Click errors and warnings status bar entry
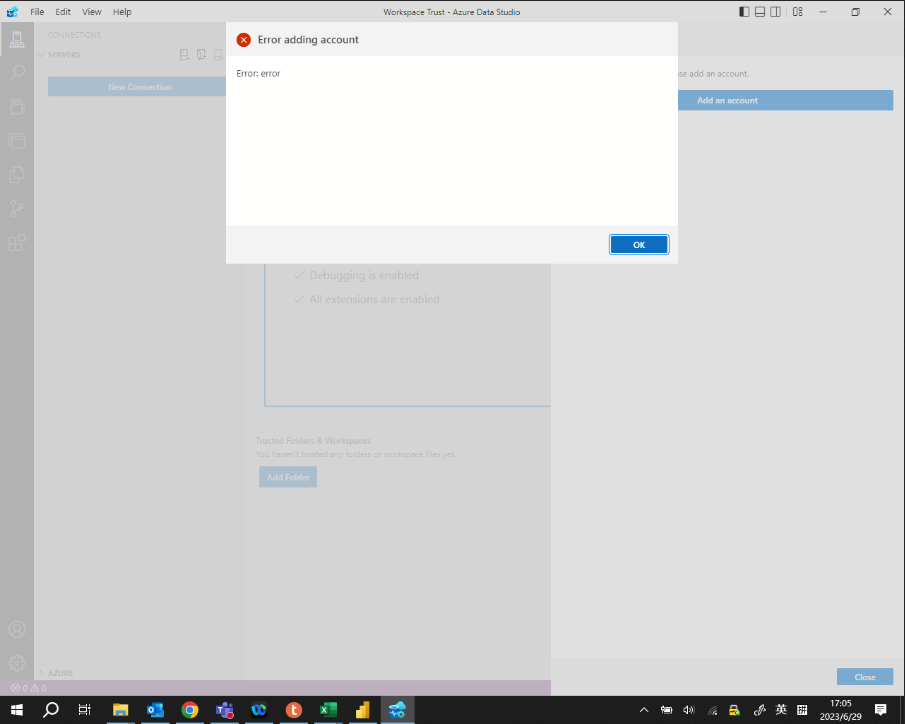The image size is (905, 724). (x=28, y=688)
